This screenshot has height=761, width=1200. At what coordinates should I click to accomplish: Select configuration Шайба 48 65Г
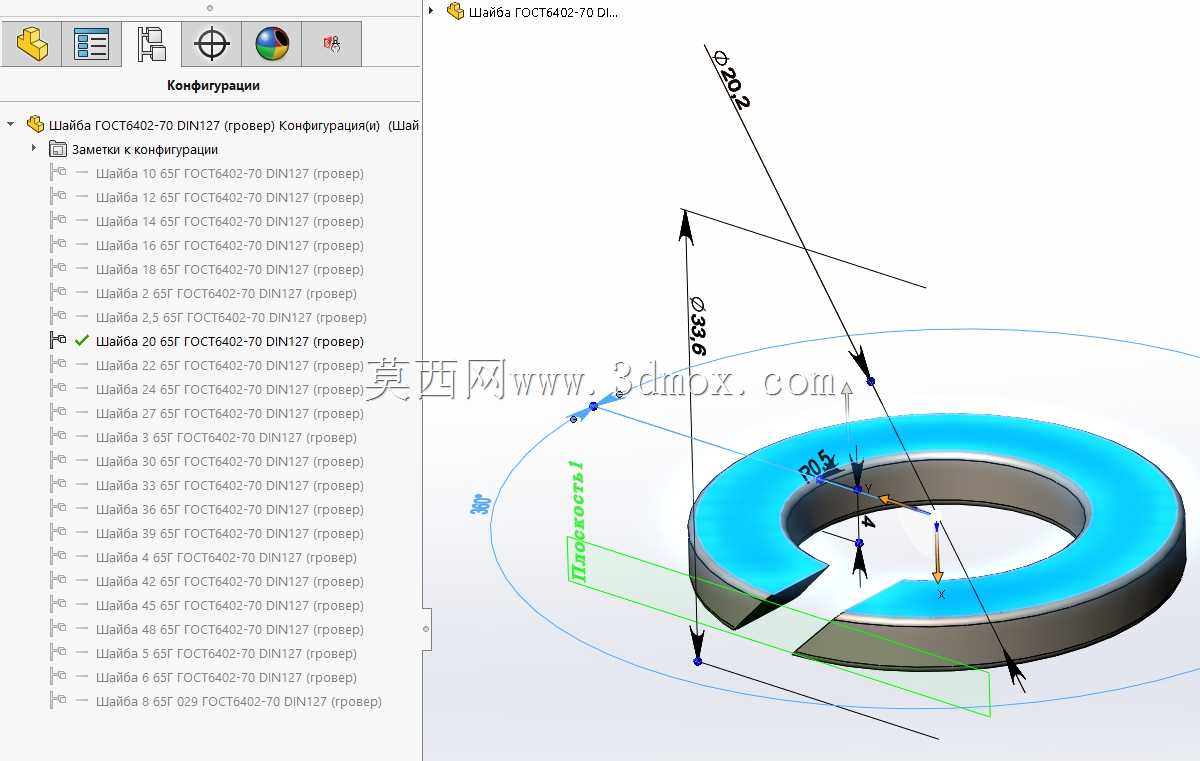pos(230,629)
